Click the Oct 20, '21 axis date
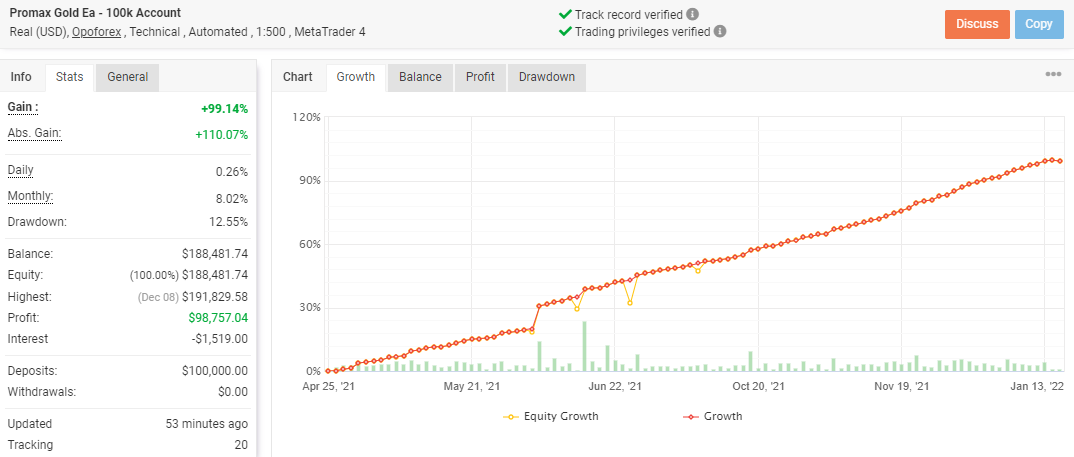Viewport: 1074px width, 457px height. point(758,386)
